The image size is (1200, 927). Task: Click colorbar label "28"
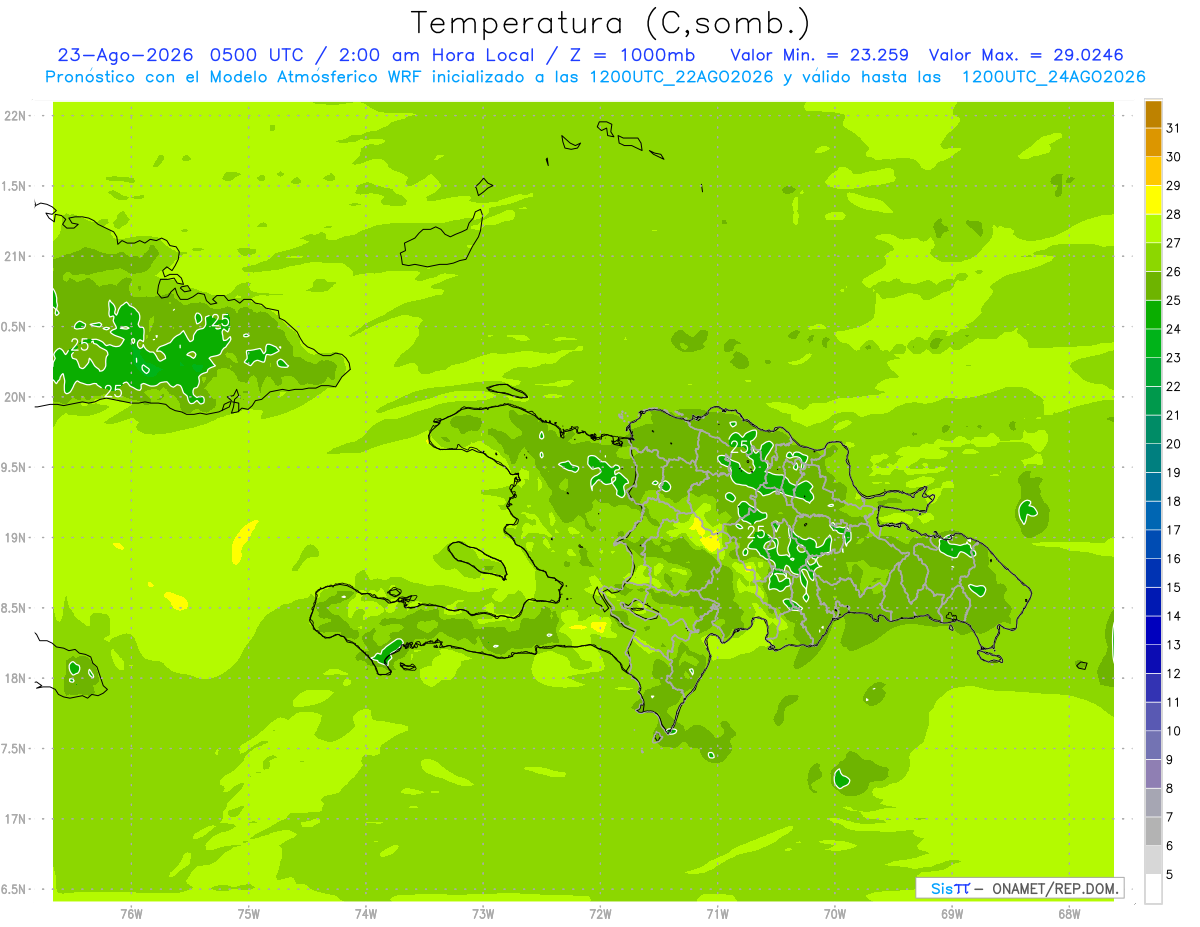pos(1174,214)
